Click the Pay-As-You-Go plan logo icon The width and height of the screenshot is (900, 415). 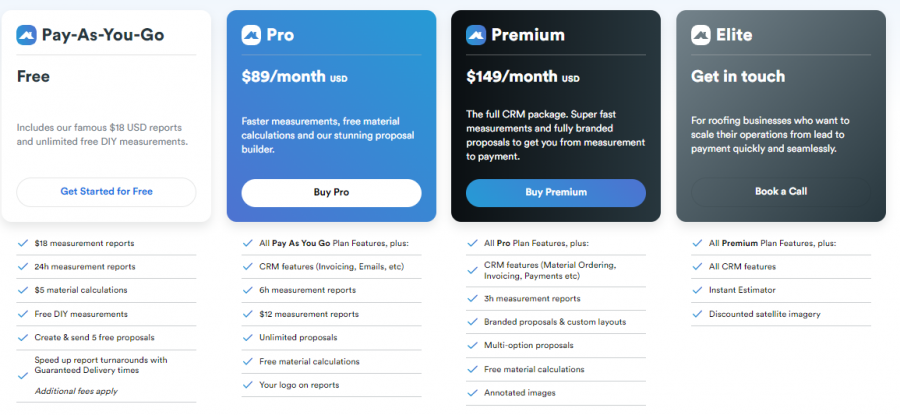click(x=27, y=35)
